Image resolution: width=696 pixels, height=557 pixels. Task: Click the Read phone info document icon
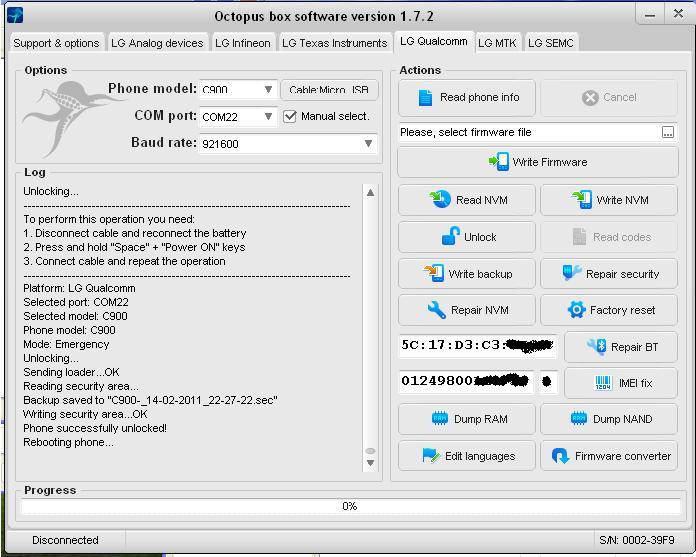[425, 97]
